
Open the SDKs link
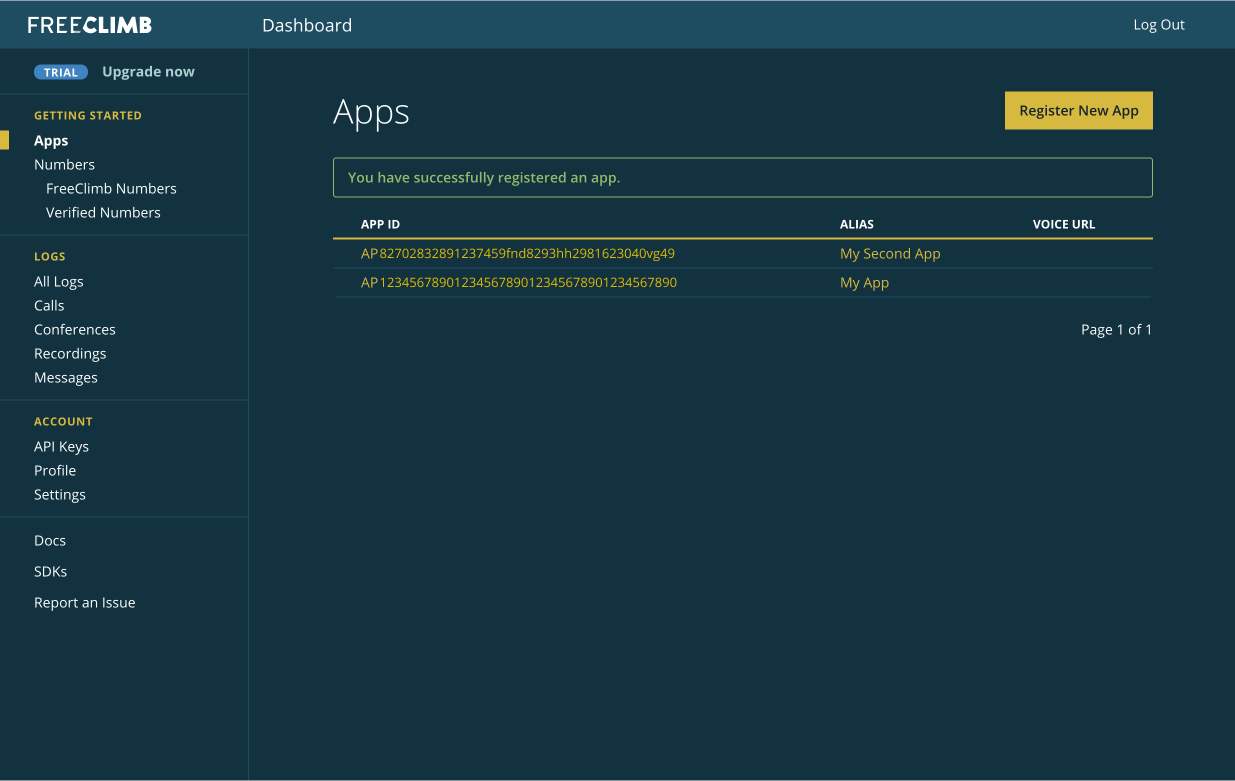[x=51, y=572]
